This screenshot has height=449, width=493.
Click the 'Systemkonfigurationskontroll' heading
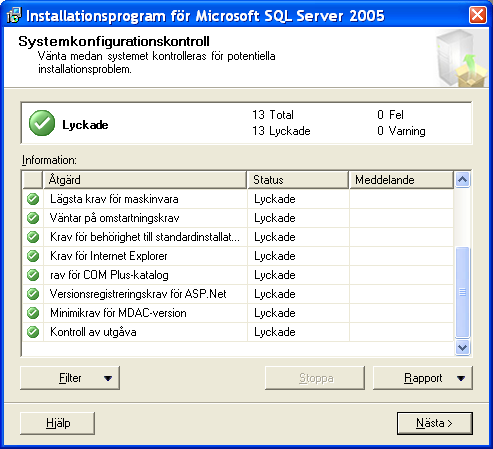point(114,42)
